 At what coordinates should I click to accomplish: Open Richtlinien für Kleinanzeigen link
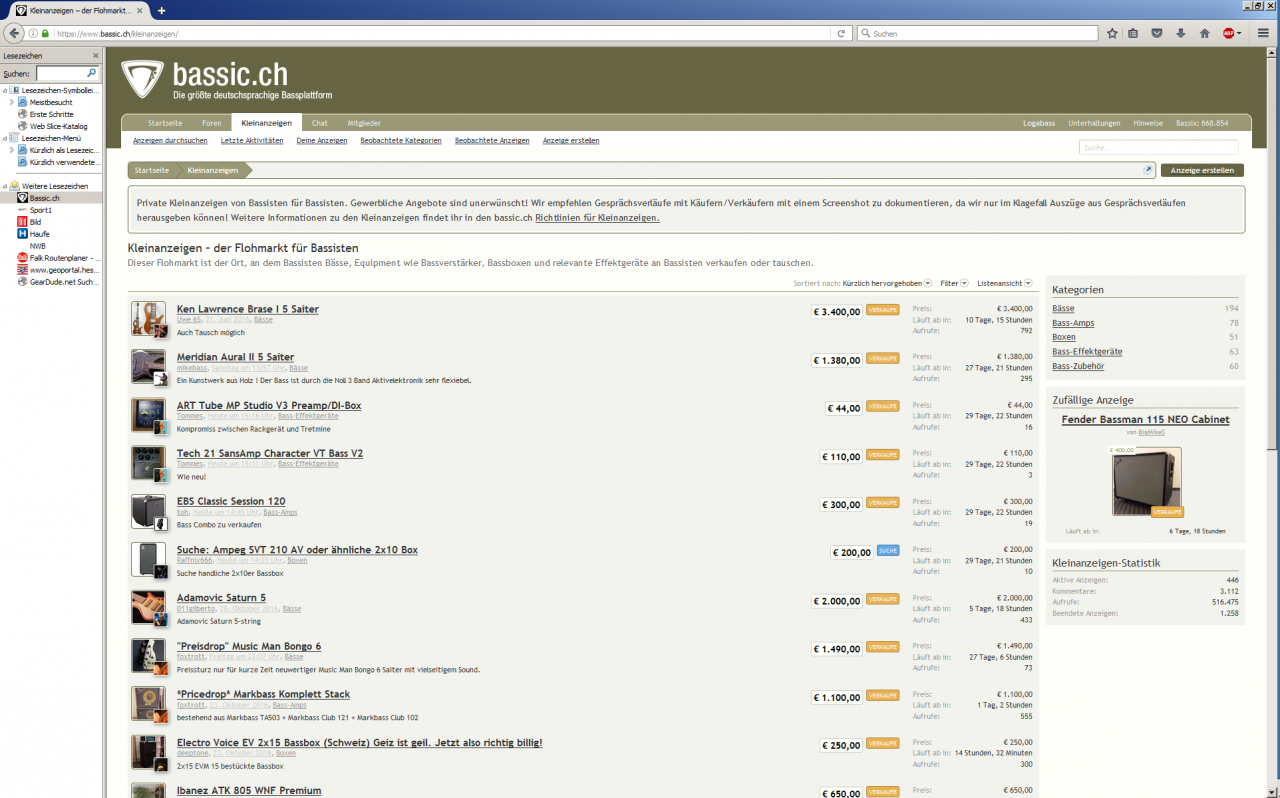[597, 217]
